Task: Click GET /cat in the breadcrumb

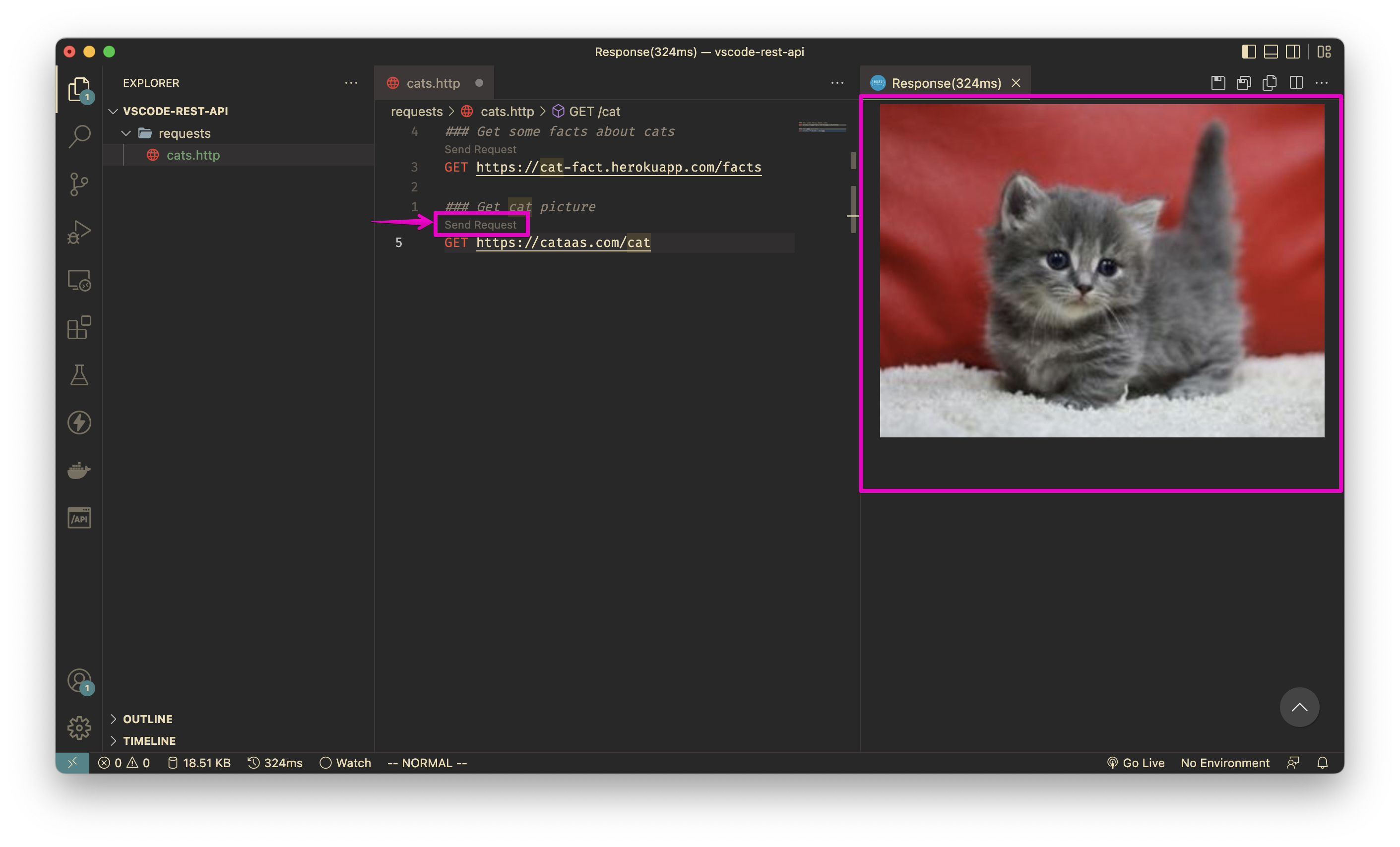Action: [x=594, y=112]
